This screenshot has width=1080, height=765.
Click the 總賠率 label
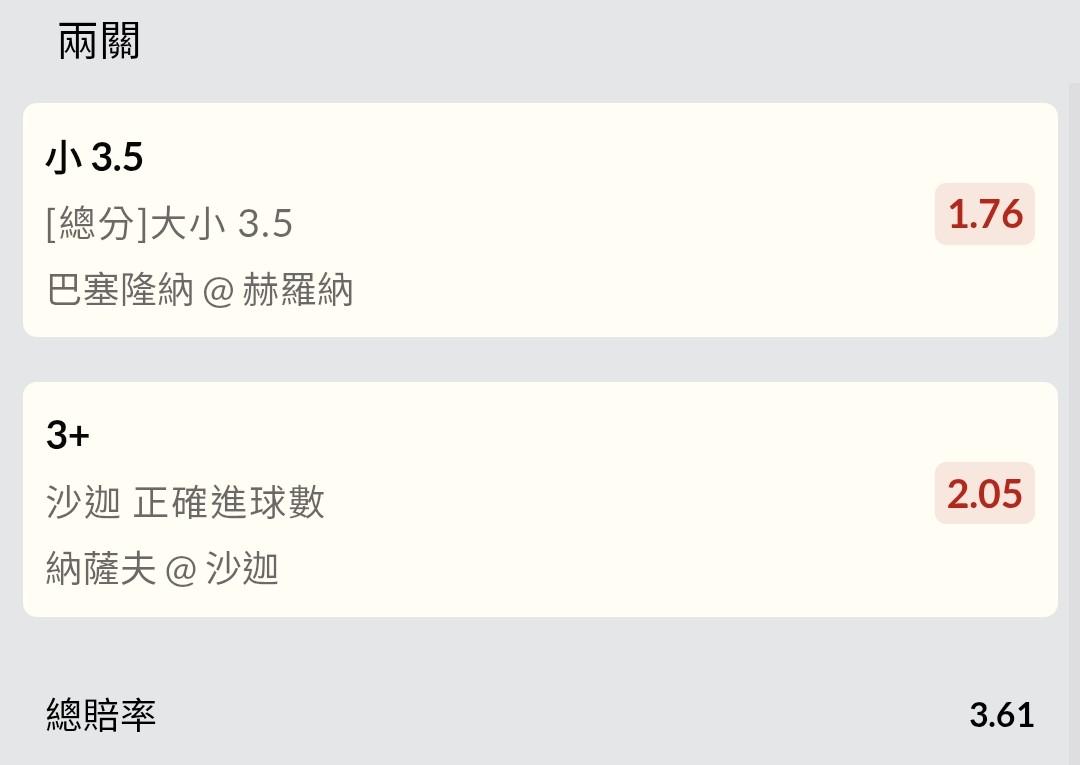[x=101, y=715]
